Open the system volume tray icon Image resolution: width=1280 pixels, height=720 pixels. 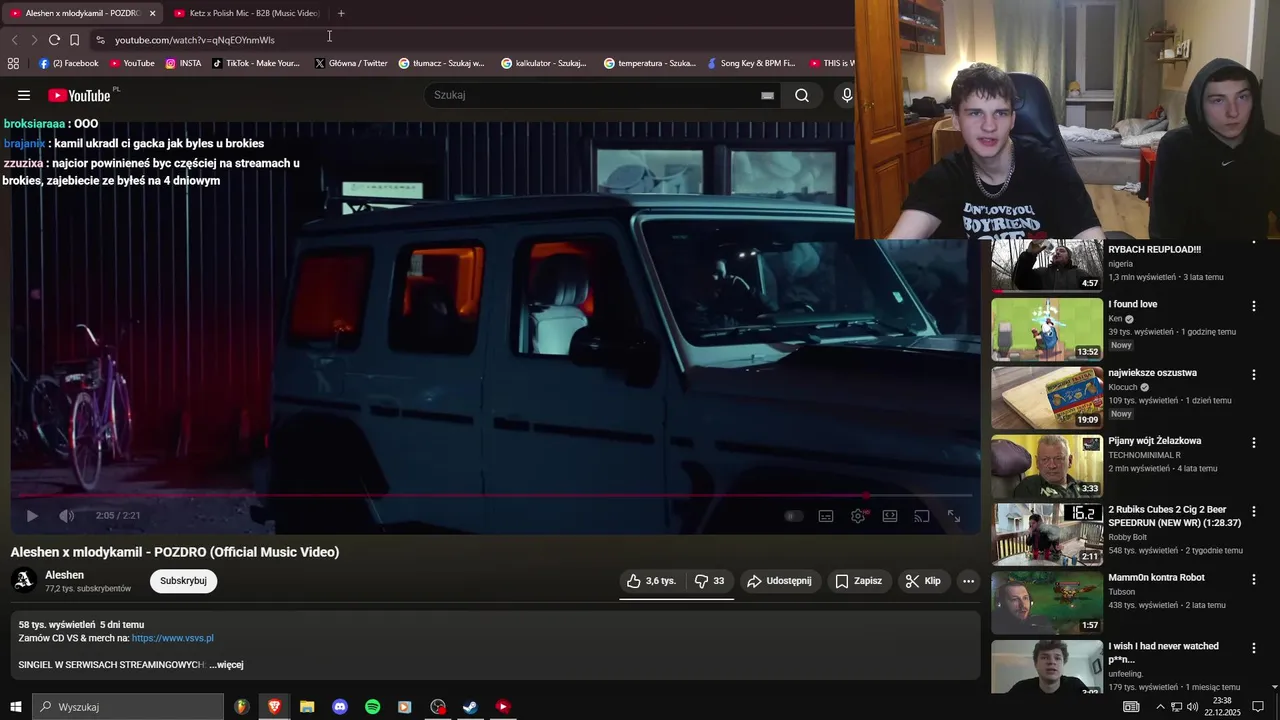pyautogui.click(x=1192, y=707)
